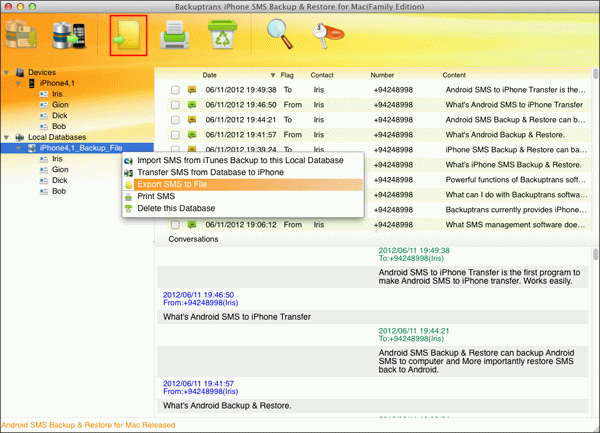
Task: Select Iris under iPhone4,1_Backup_File database
Action: [x=57, y=159]
